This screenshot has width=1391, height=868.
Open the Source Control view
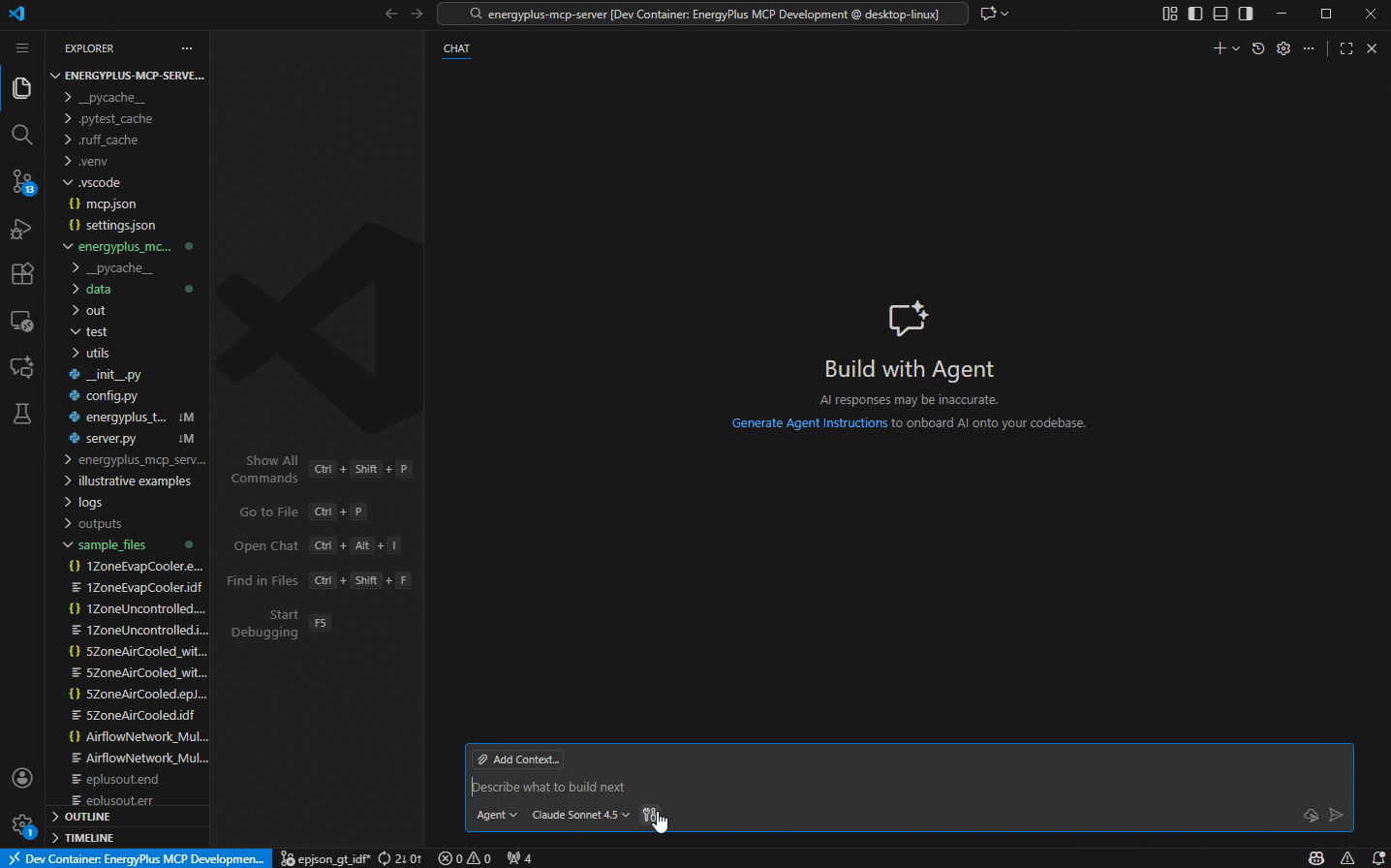point(22,181)
